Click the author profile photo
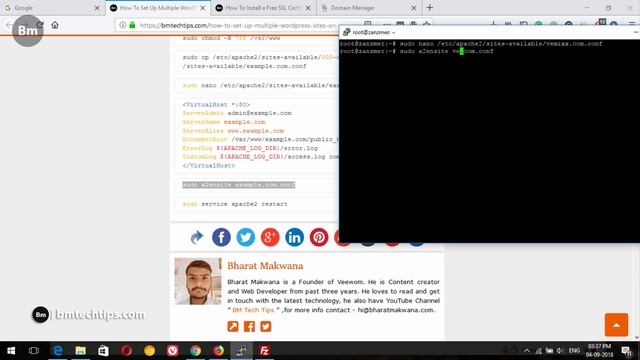This screenshot has height=360, width=640. tap(198, 281)
